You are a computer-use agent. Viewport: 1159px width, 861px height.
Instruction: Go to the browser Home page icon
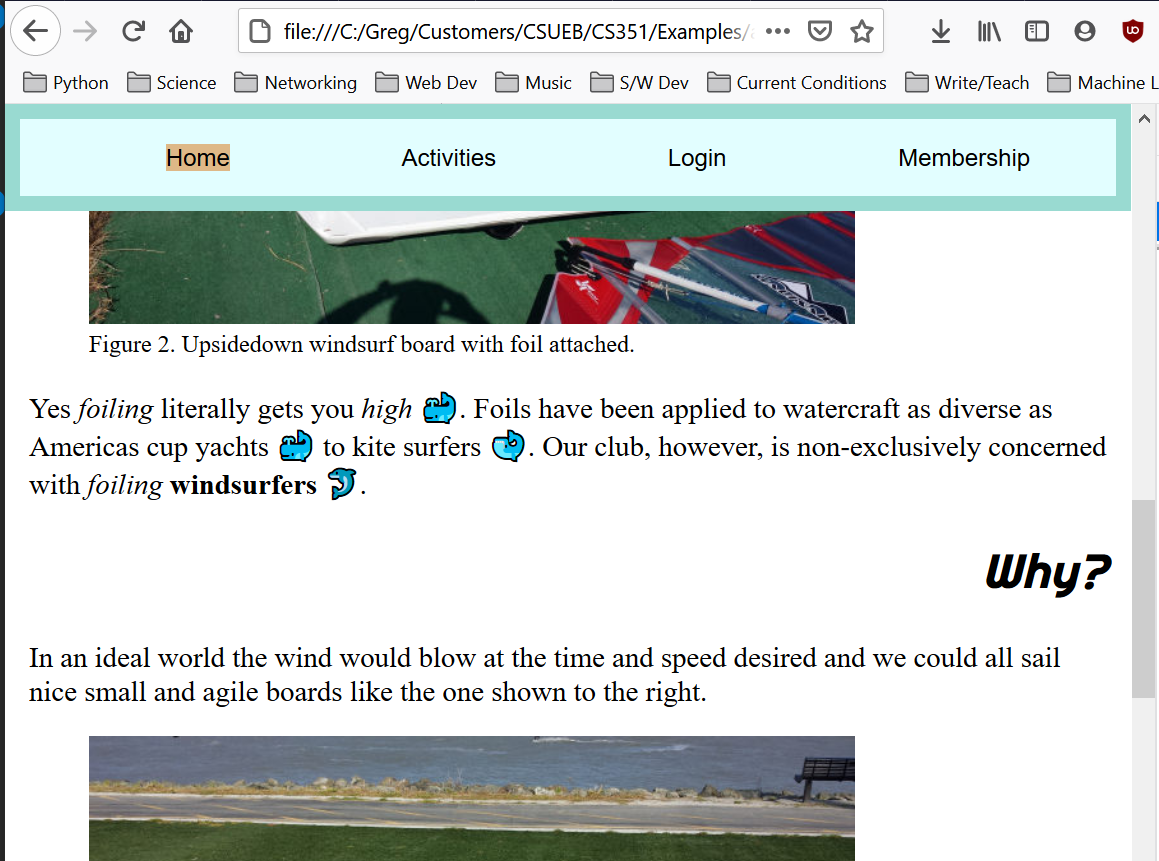(181, 31)
